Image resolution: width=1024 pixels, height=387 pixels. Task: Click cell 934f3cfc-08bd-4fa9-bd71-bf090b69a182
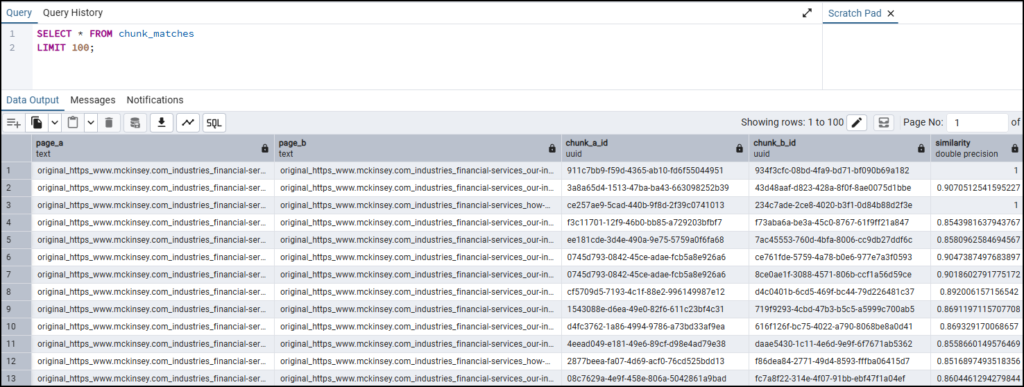click(839, 170)
